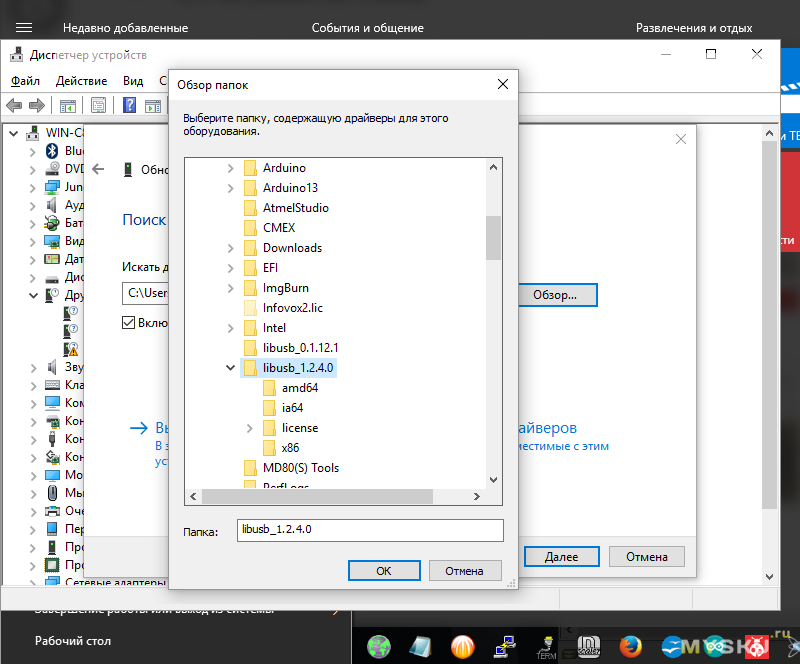Close the Обзор папок dialog

[x=503, y=84]
